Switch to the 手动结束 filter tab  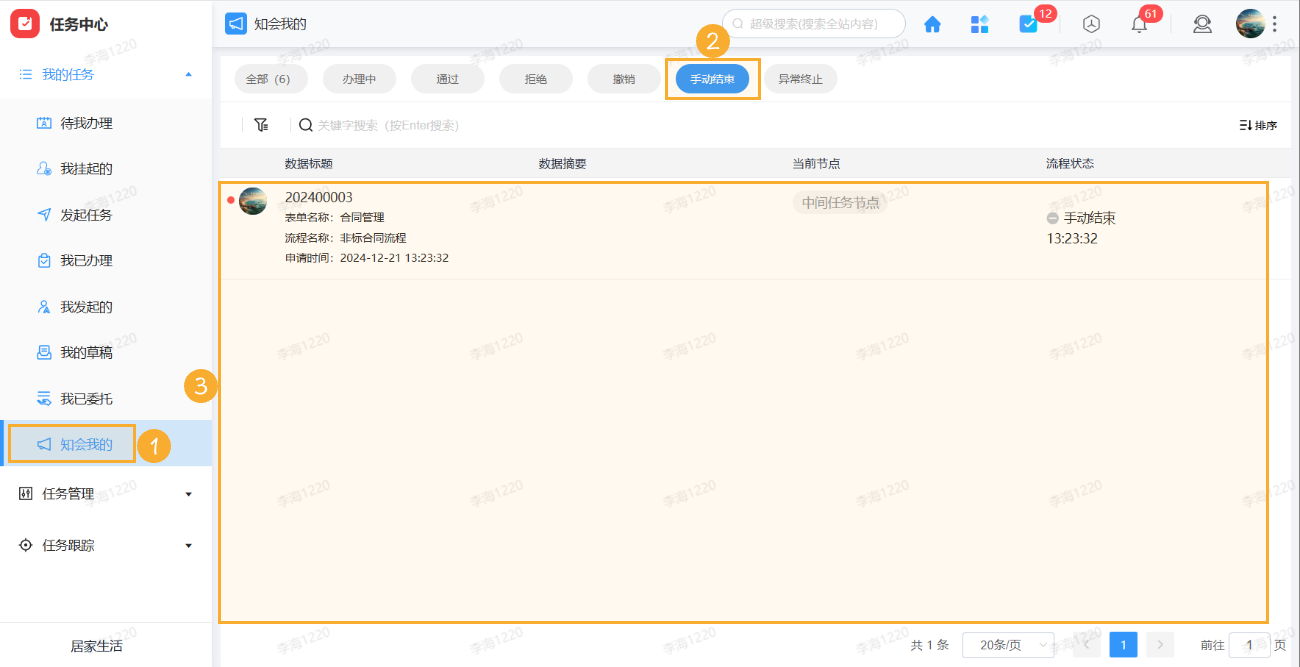pyautogui.click(x=712, y=78)
